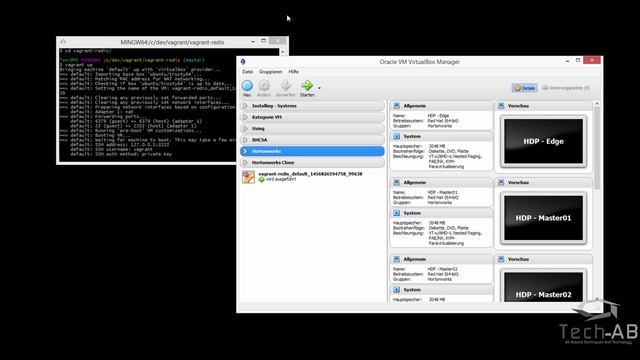Expand the RHCSA group

click(x=312, y=140)
